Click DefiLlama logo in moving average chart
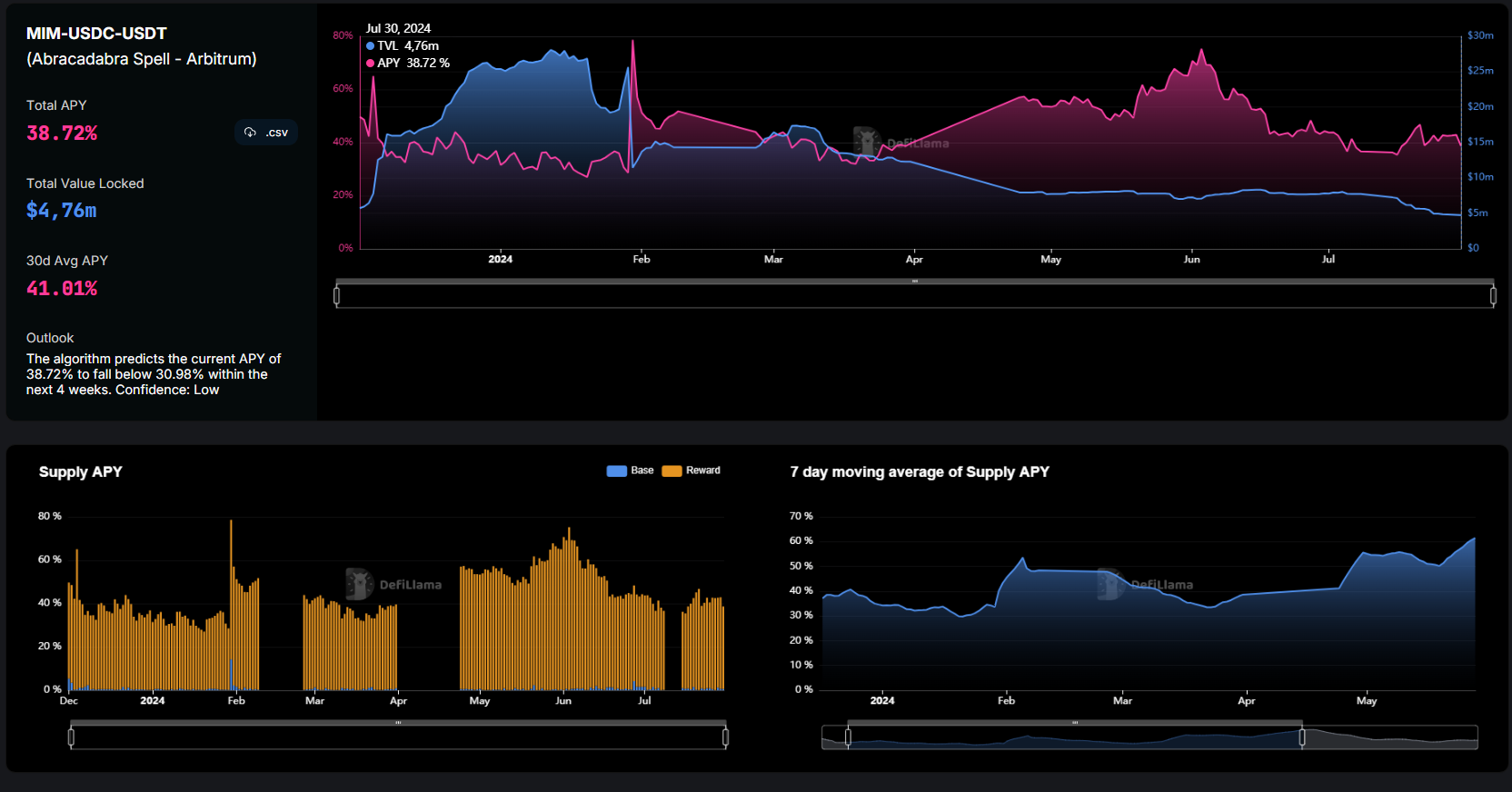 pyautogui.click(x=1110, y=584)
